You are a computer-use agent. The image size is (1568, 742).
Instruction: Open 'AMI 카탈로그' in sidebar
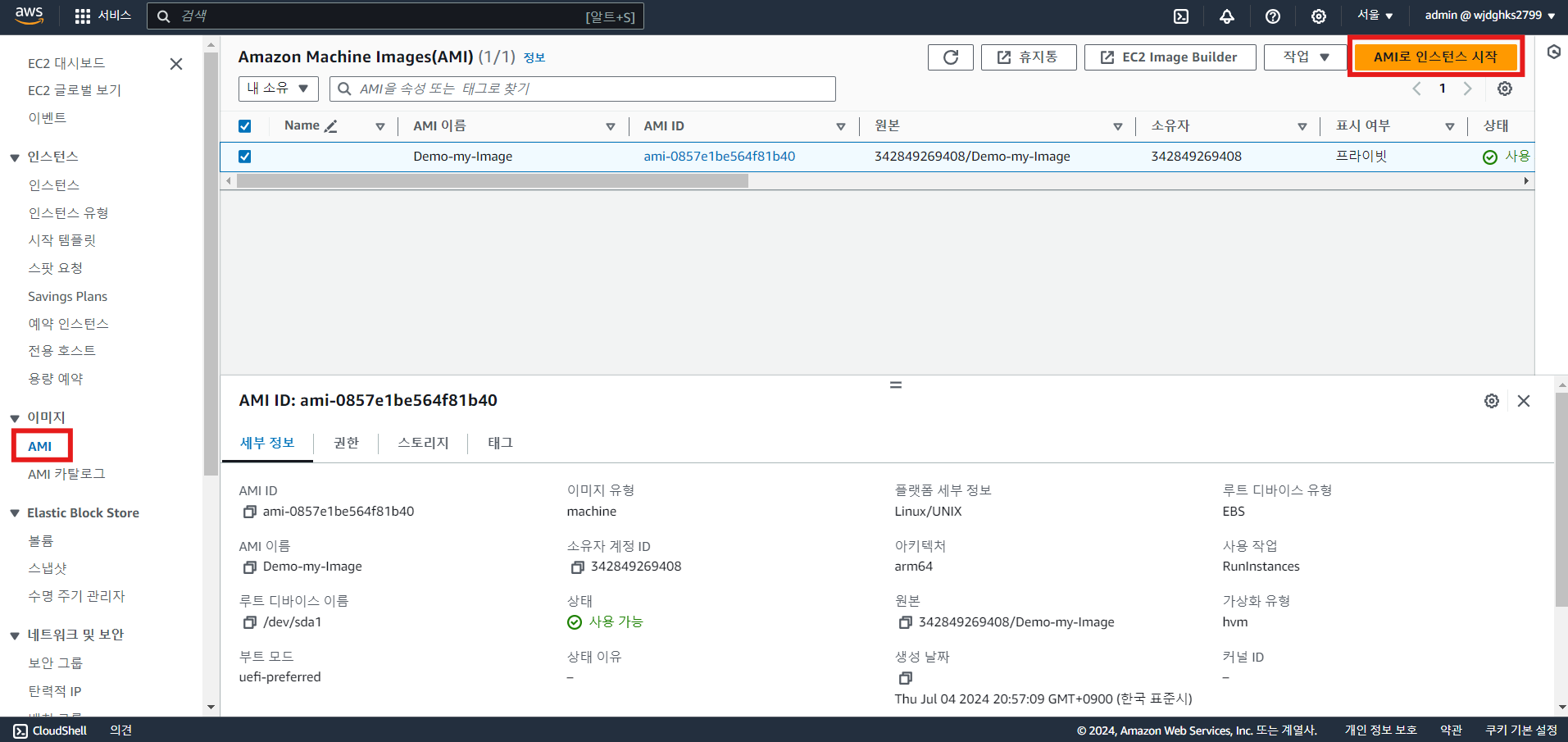(66, 474)
